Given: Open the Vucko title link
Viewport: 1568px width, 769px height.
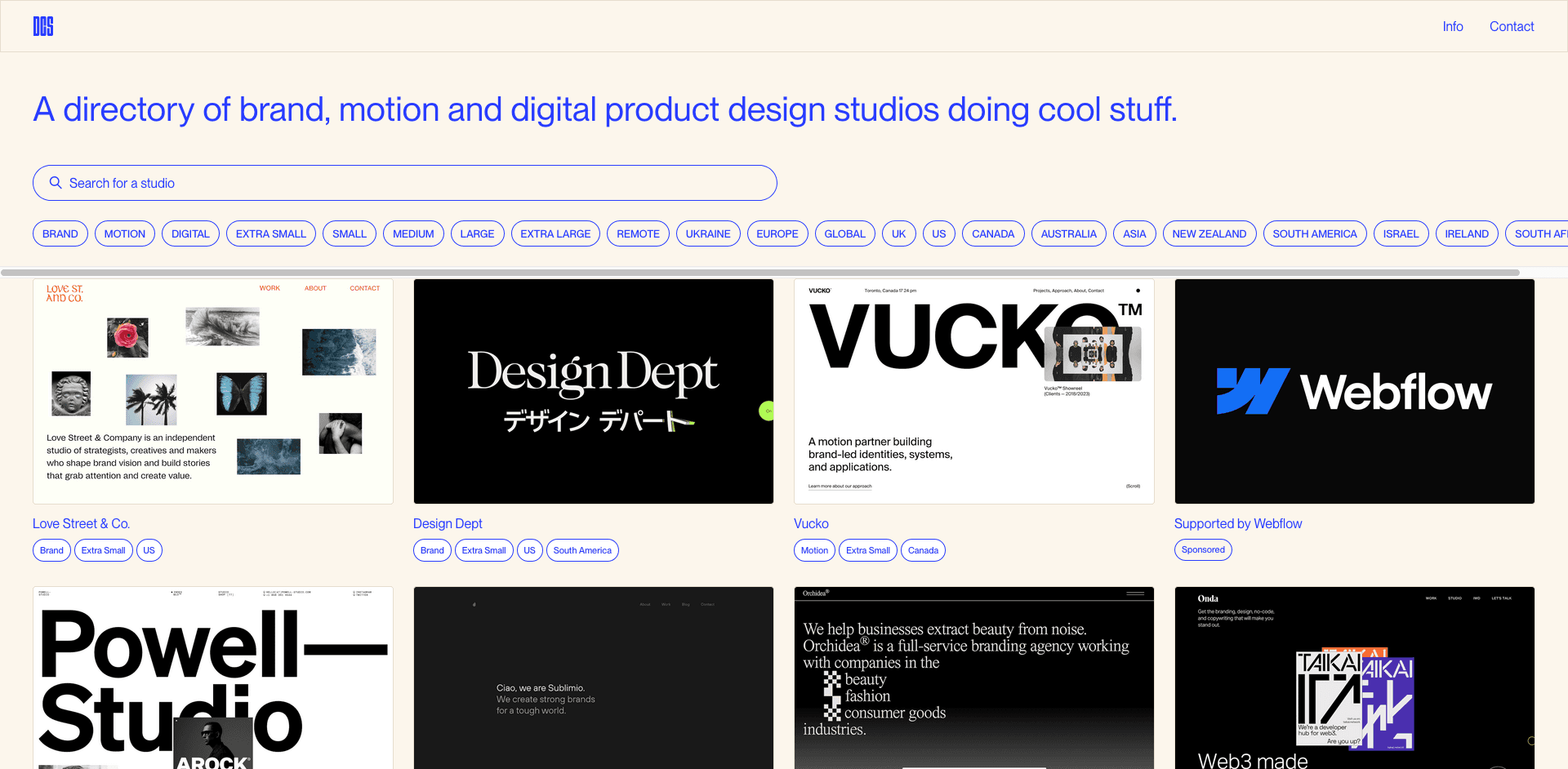Looking at the screenshot, I should pos(811,523).
